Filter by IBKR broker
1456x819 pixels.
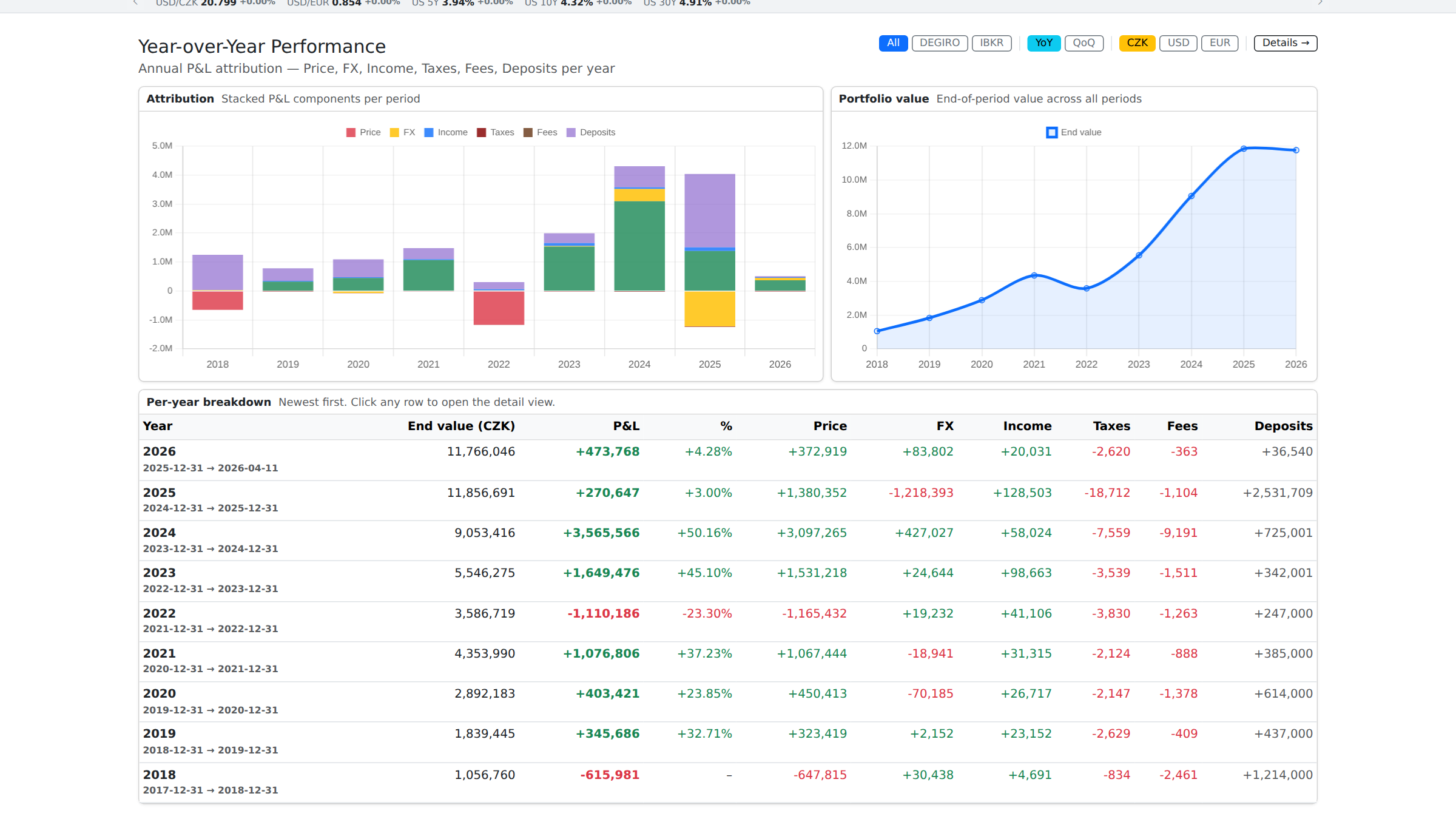pyautogui.click(x=992, y=43)
